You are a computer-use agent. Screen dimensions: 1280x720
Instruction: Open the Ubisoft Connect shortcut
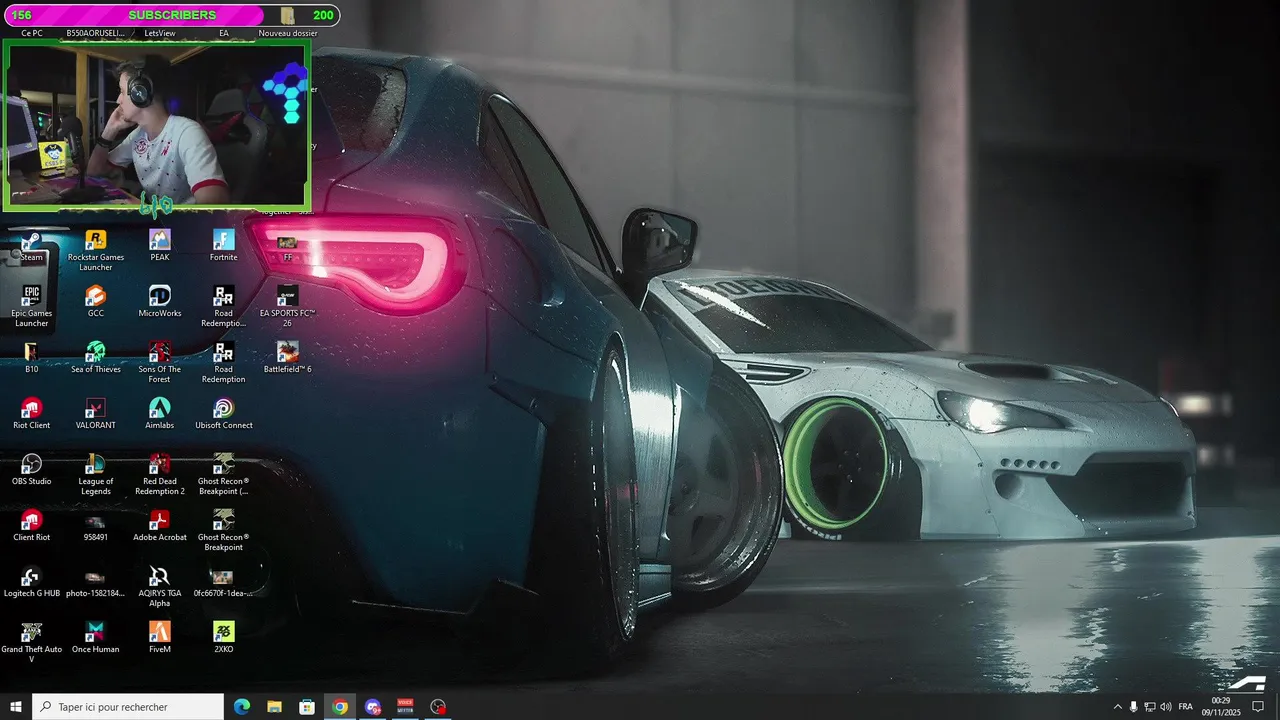click(x=224, y=414)
